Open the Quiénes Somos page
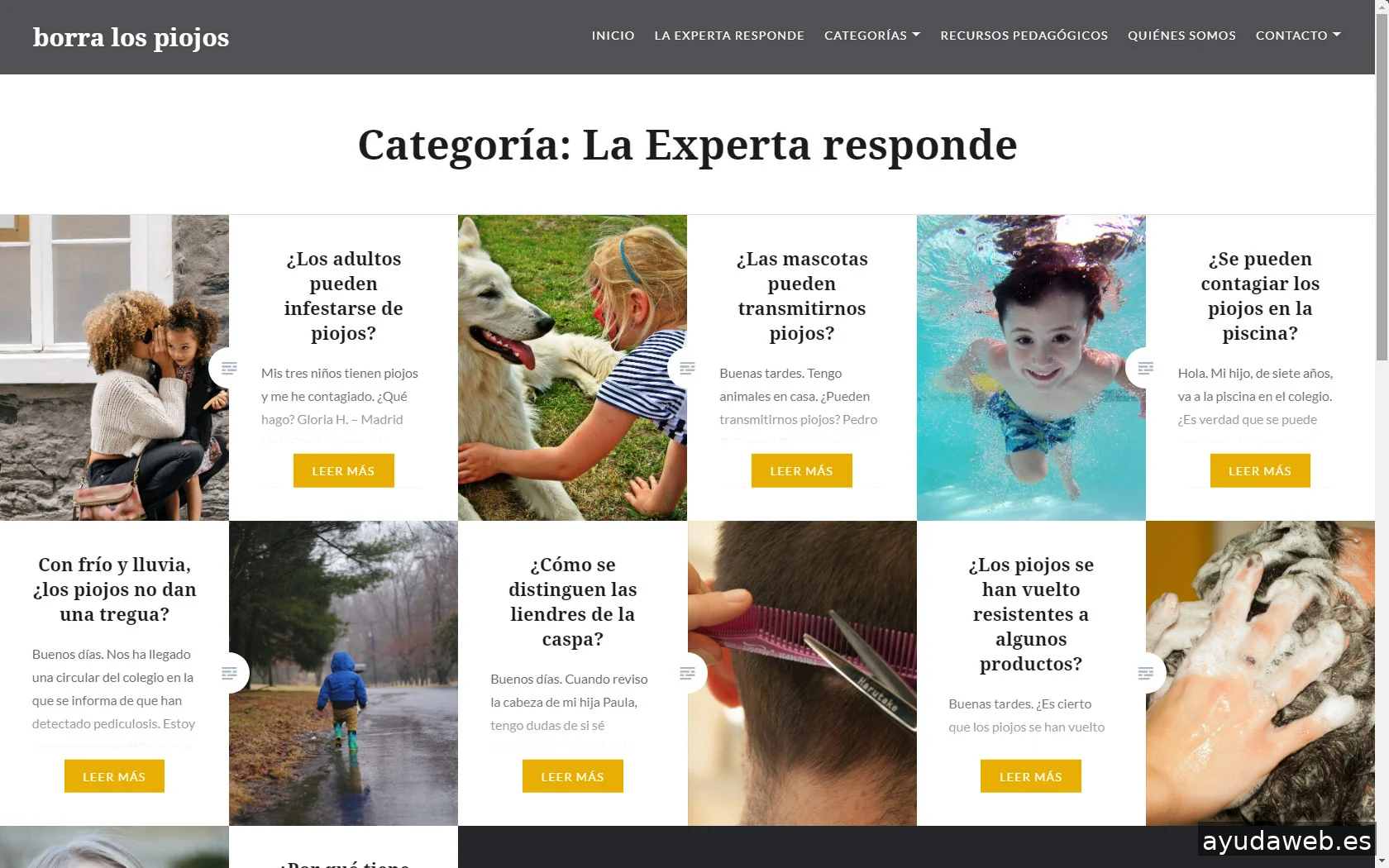Screen dimensions: 1389x868 click(1181, 36)
